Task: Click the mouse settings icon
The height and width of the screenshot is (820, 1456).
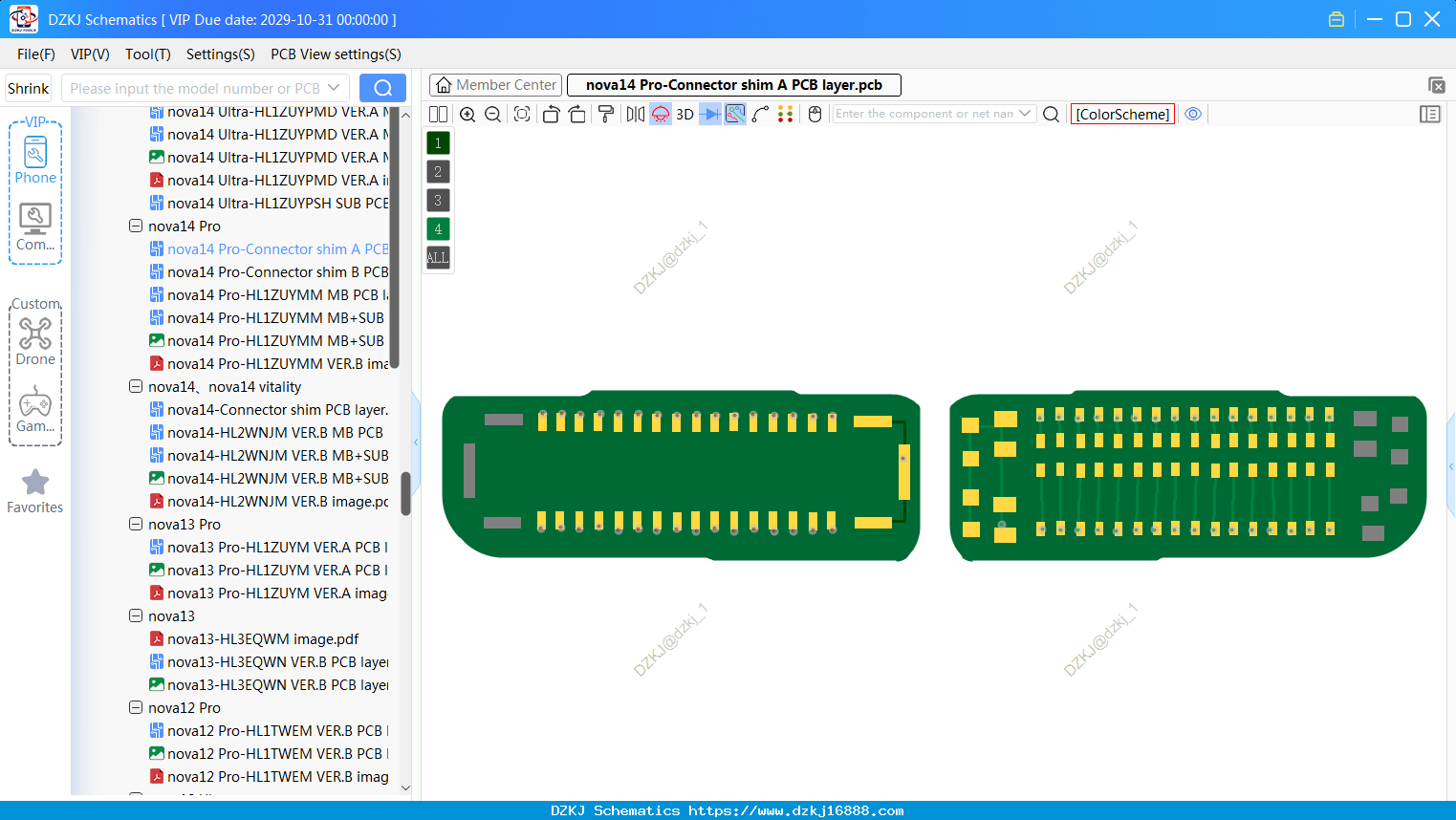Action: click(x=815, y=114)
